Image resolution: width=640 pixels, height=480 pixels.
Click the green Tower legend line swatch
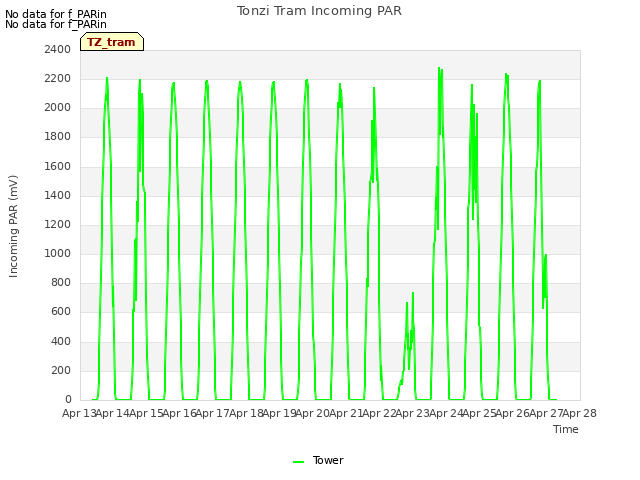point(299,462)
